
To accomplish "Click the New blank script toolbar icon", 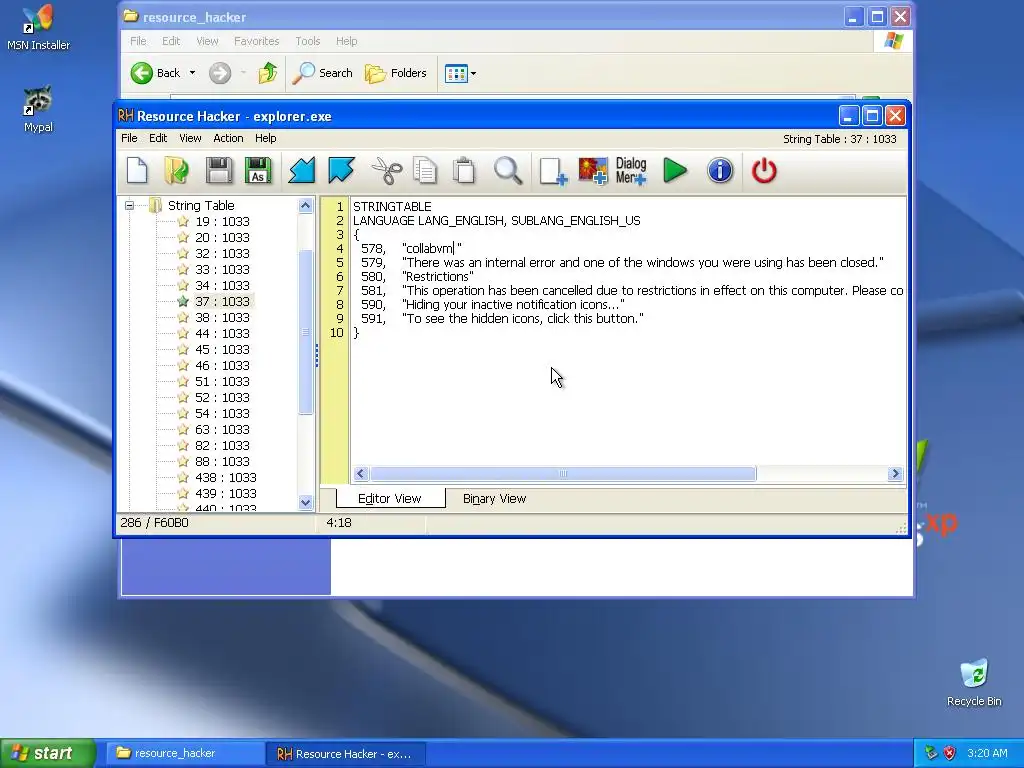I will [x=137, y=171].
